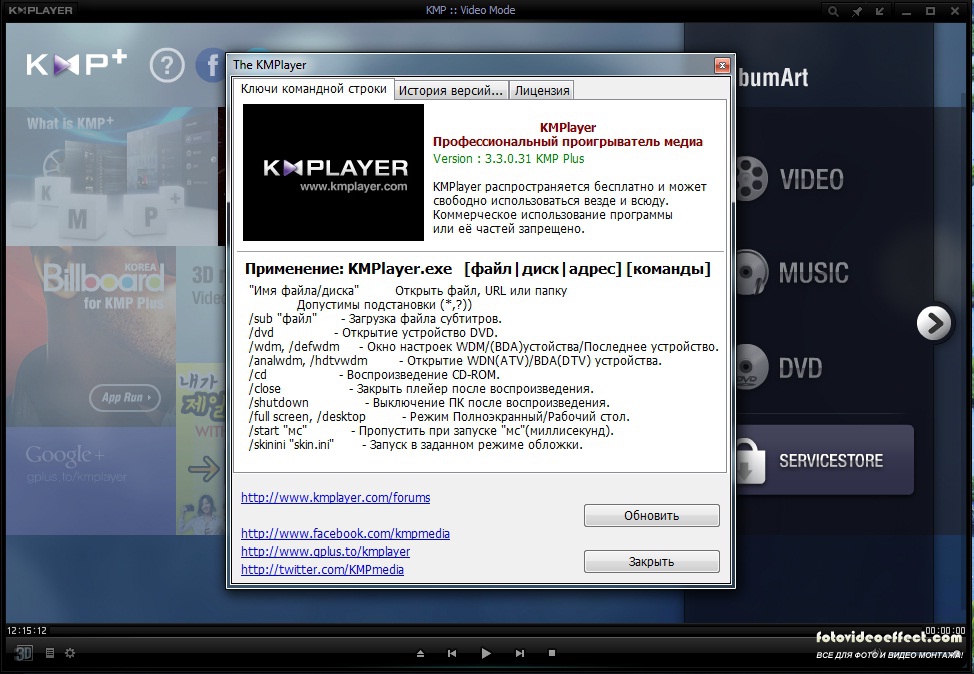The height and width of the screenshot is (674, 974).
Task: Open the Facebook icon in KMP+ header
Action: (x=211, y=65)
